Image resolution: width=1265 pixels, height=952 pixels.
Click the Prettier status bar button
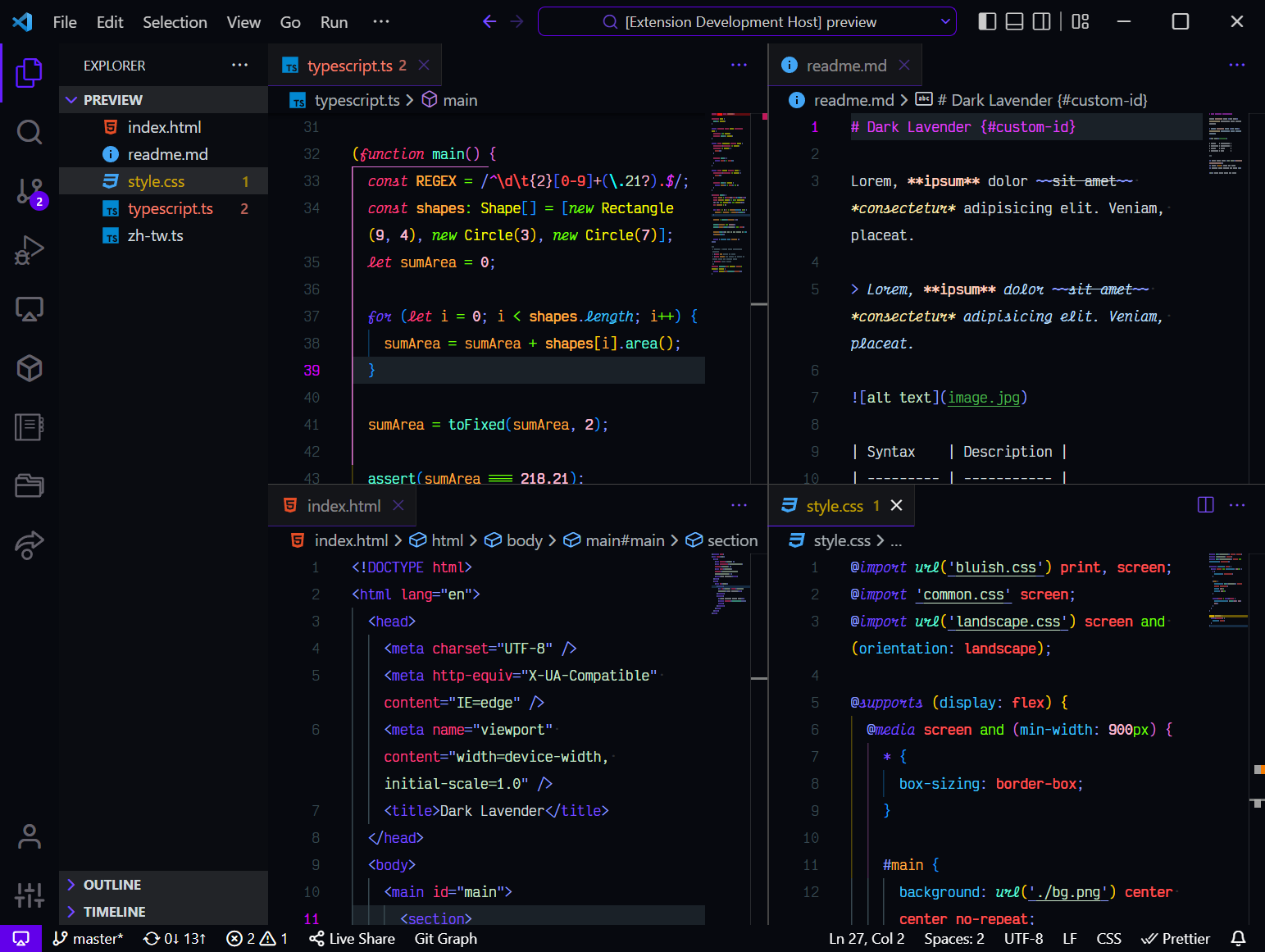point(1176,939)
